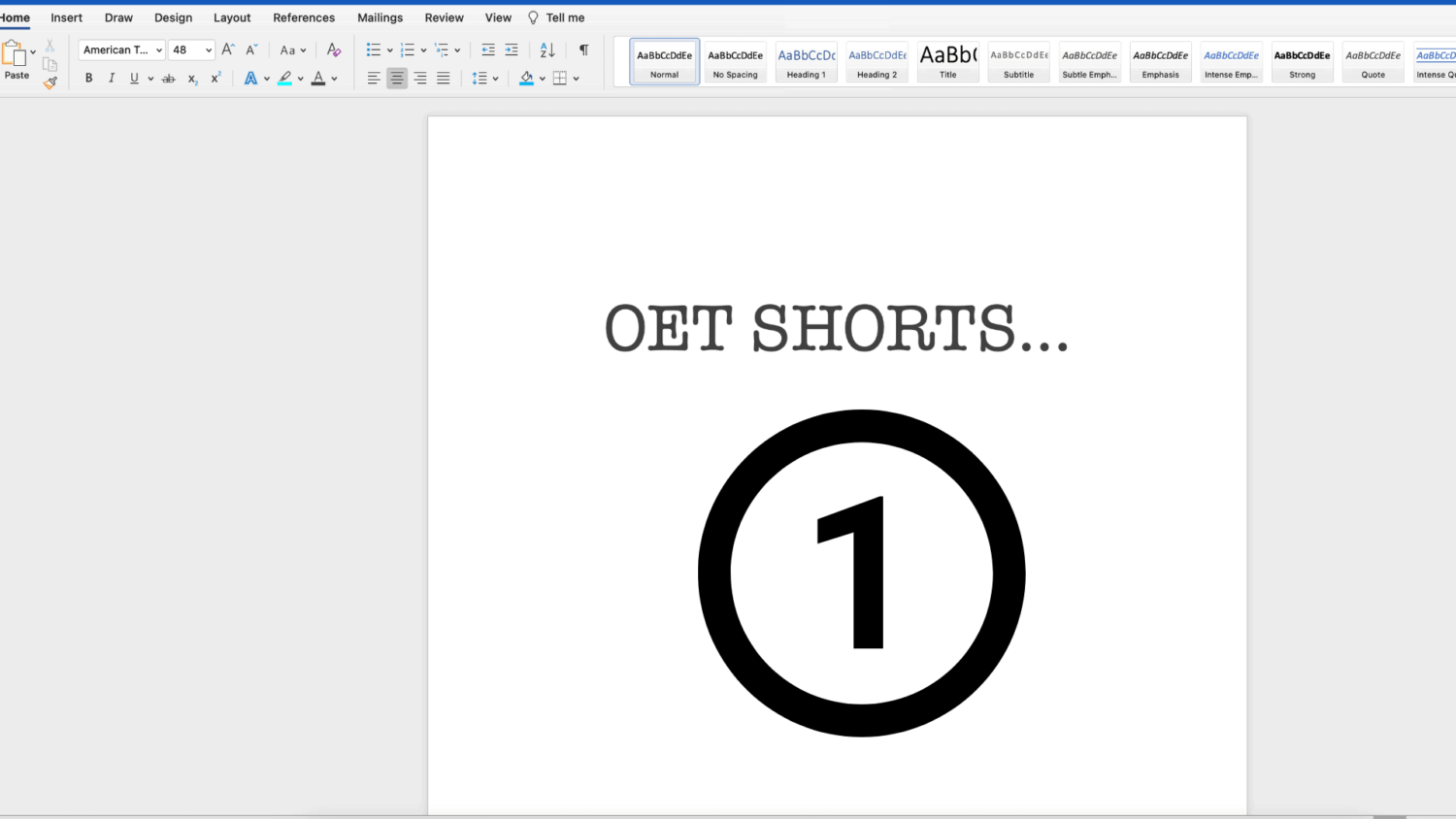The image size is (1456, 819).
Task: Click the Copy icon
Action: click(x=50, y=64)
